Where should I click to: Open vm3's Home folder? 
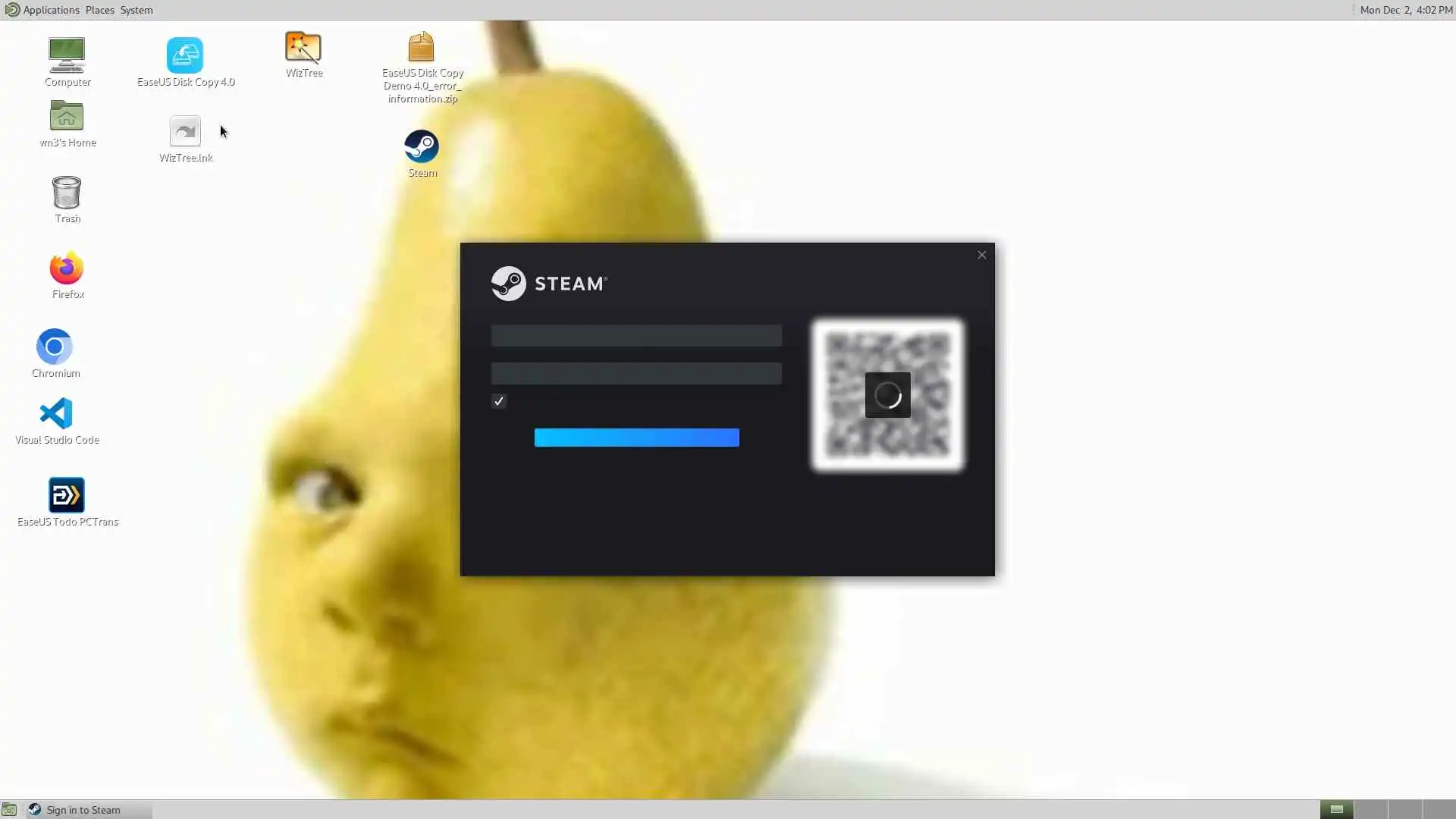(x=67, y=117)
